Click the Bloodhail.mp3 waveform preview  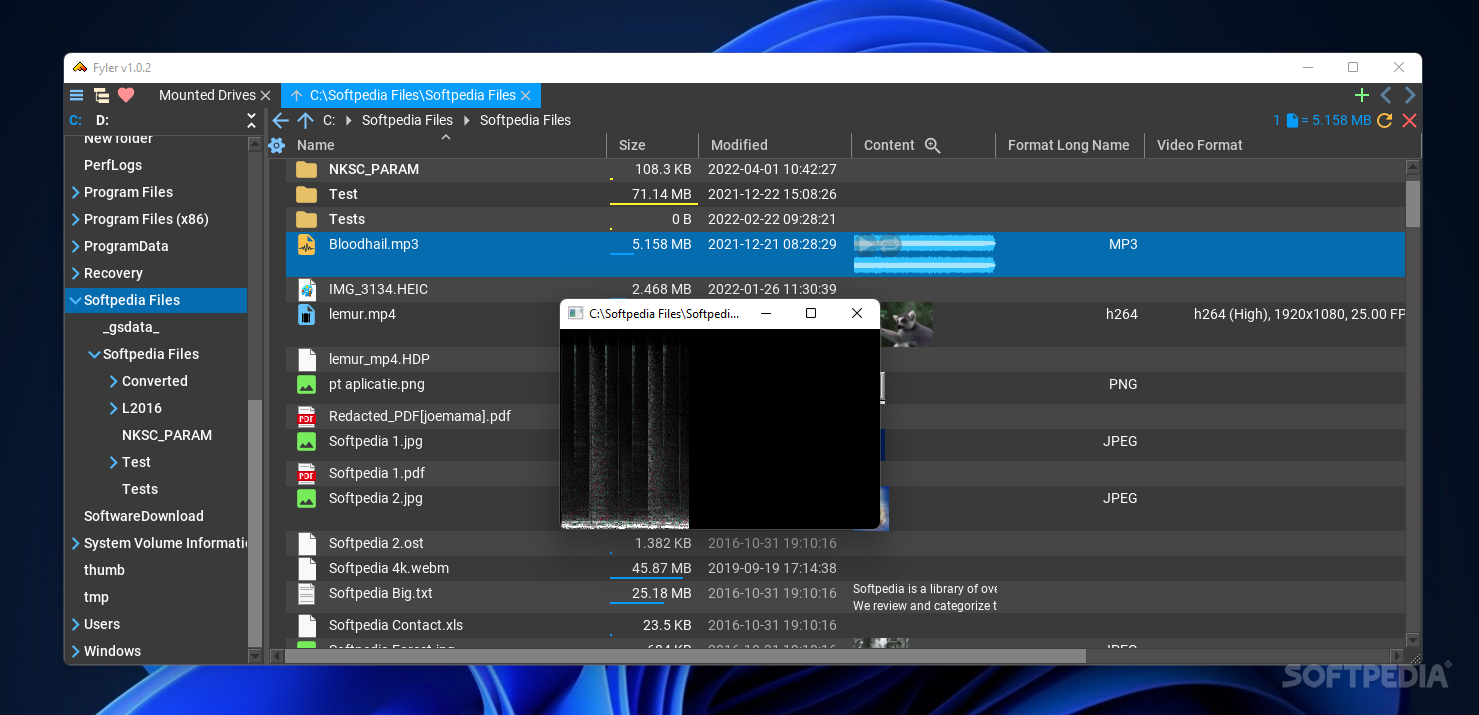(924, 254)
